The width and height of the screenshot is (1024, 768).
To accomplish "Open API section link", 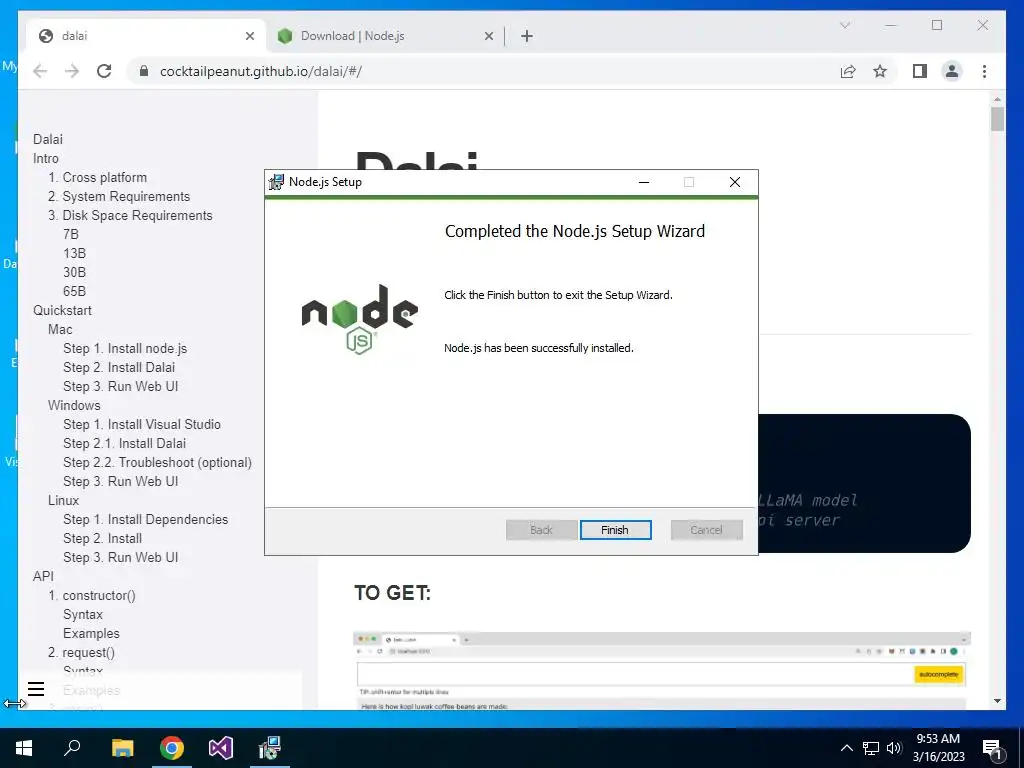I will pos(43,576).
